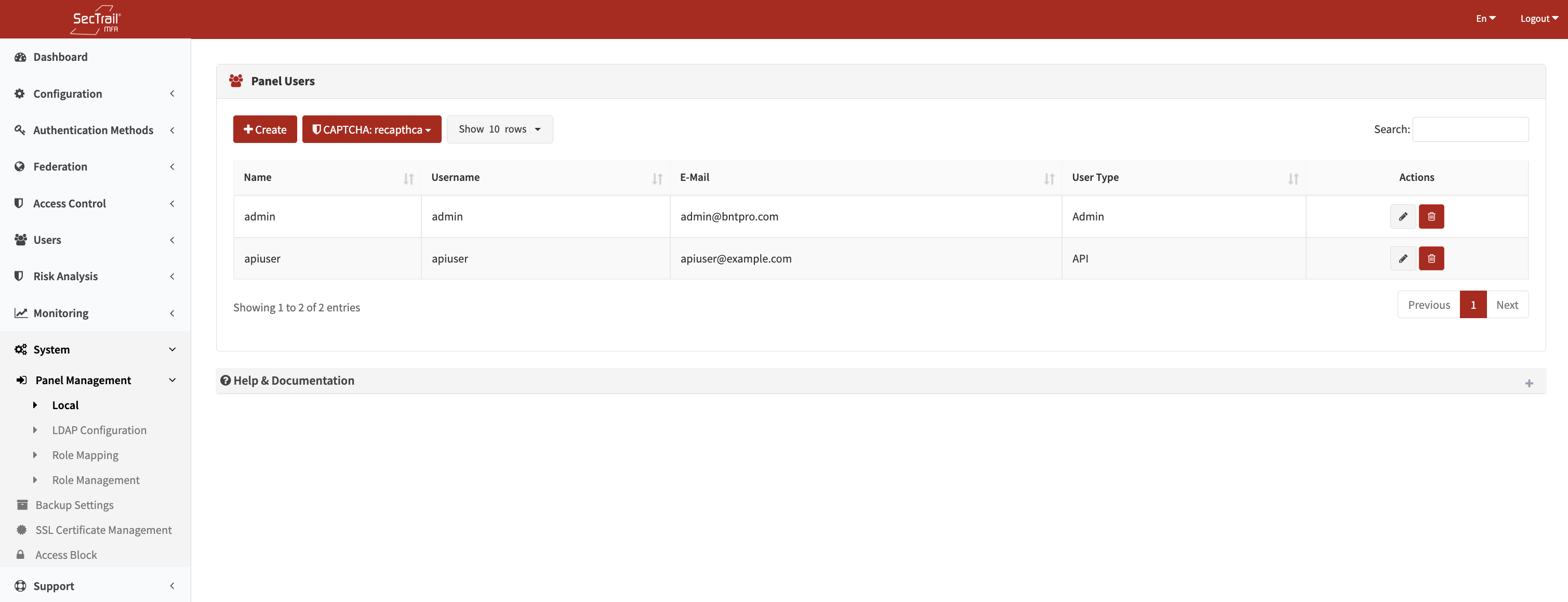The width and height of the screenshot is (1568, 602).
Task: Open the Role Management menu item
Action: pos(96,480)
